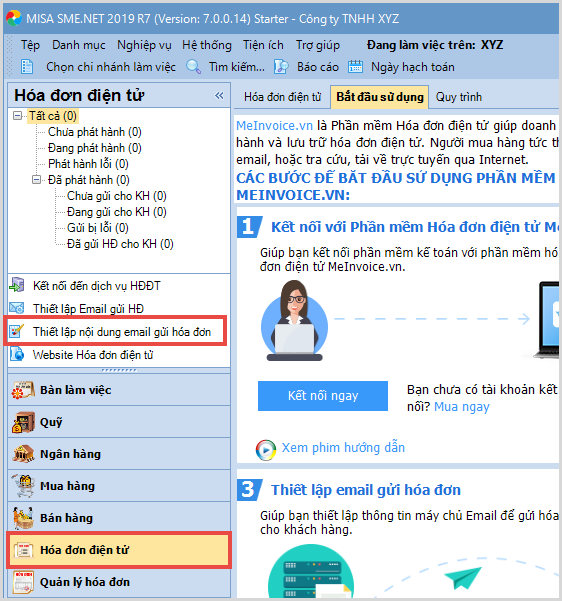The width and height of the screenshot is (562, 601).
Task: Select Tất cả (0) in the tree
Action: pos(53,116)
